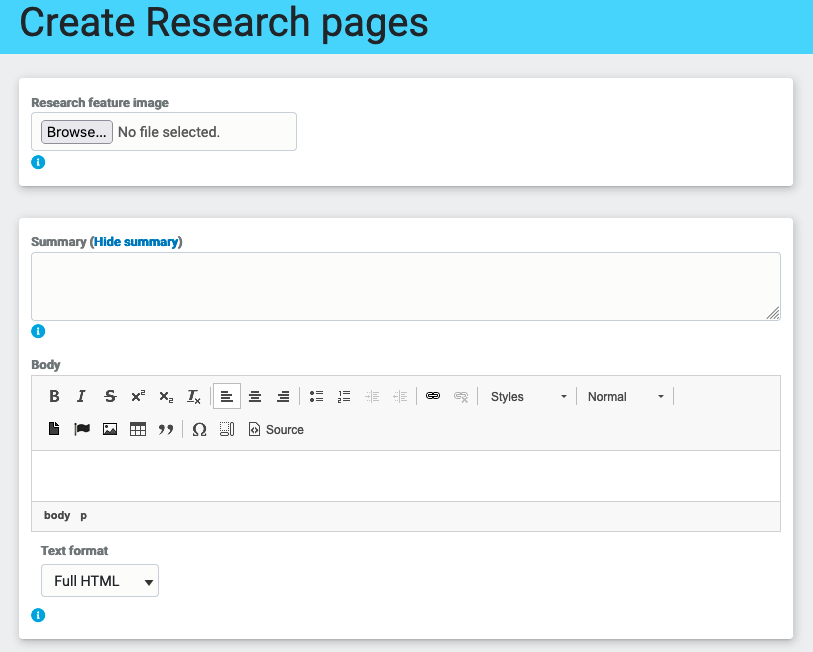Apply superscript formatting
Image resolution: width=813 pixels, height=652 pixels.
click(x=138, y=396)
